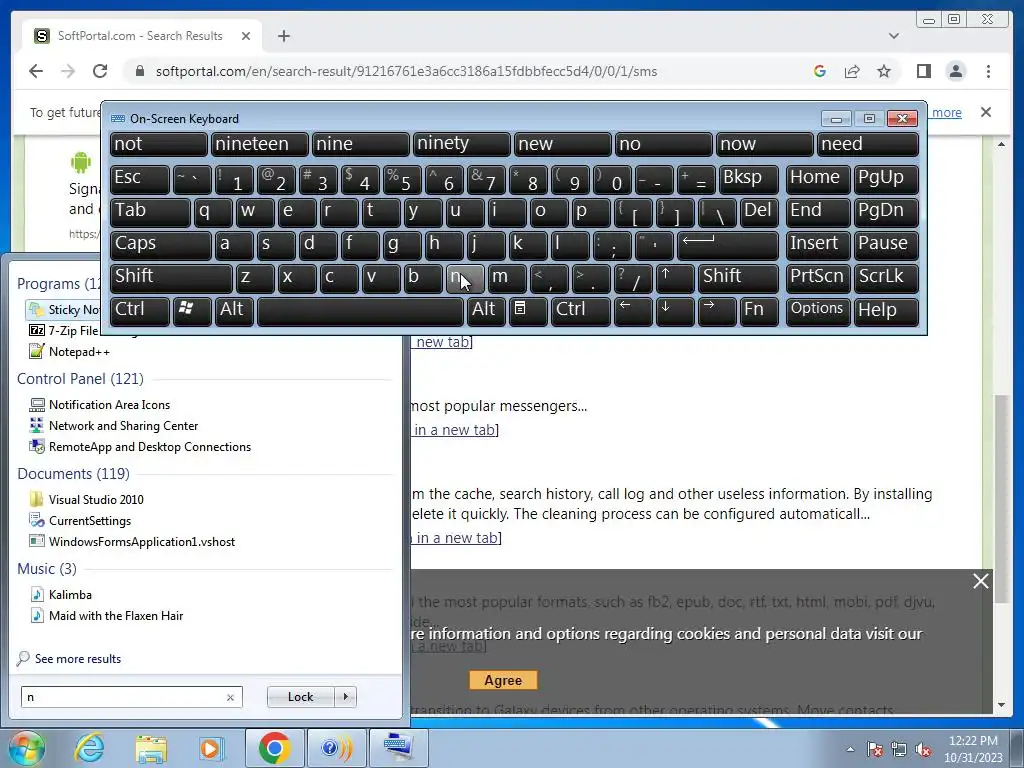Image resolution: width=1024 pixels, height=768 pixels.
Task: Click the up arrow key on the keyboard
Action: click(x=674, y=278)
